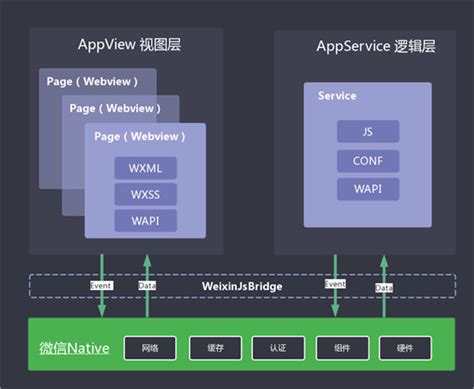
Task: Click the "AppService 逻辑层" heading
Action: [376, 46]
